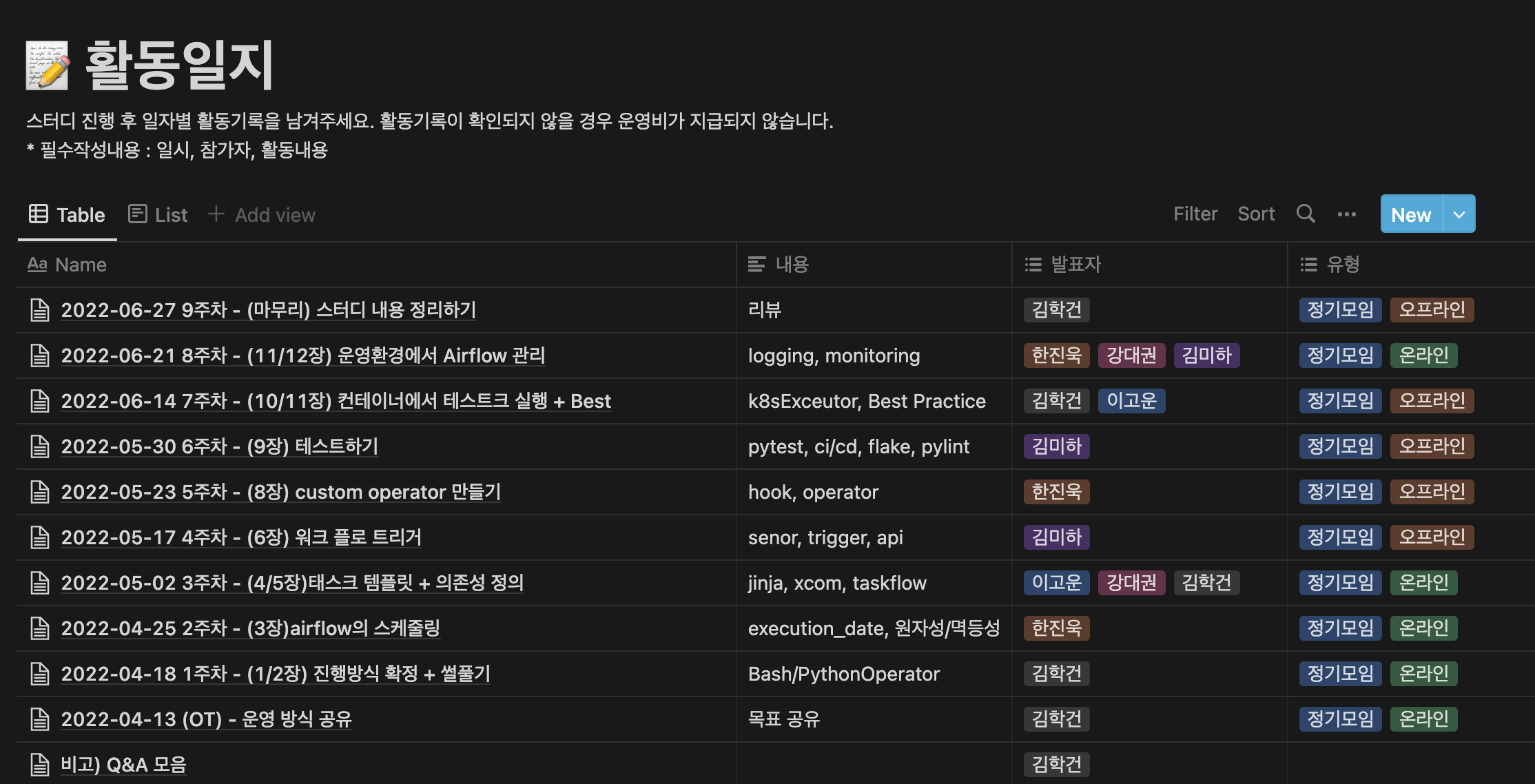Click the 오프라인 tag in the first row
This screenshot has width=1535, height=784.
click(x=1431, y=310)
